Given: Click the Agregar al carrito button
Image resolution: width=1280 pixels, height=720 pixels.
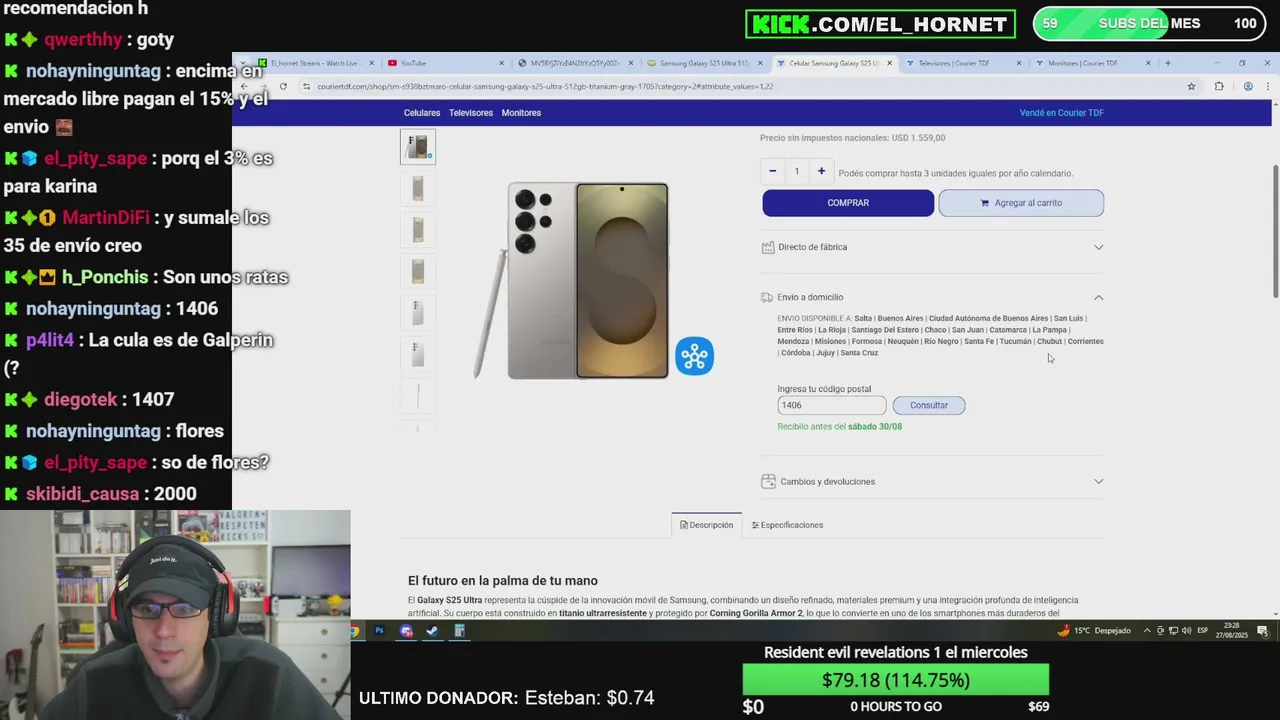Looking at the screenshot, I should pos(1021,203).
